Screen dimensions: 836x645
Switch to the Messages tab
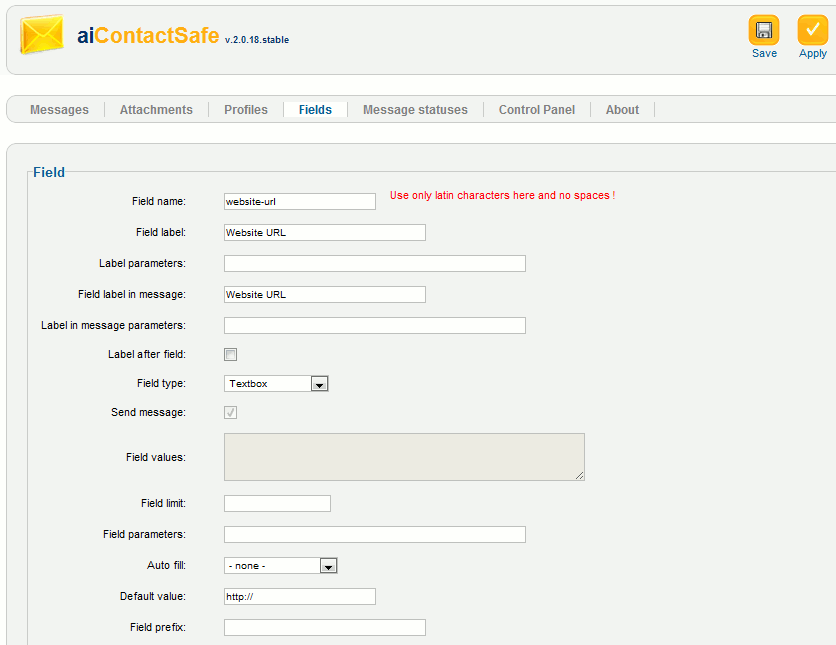(x=59, y=110)
